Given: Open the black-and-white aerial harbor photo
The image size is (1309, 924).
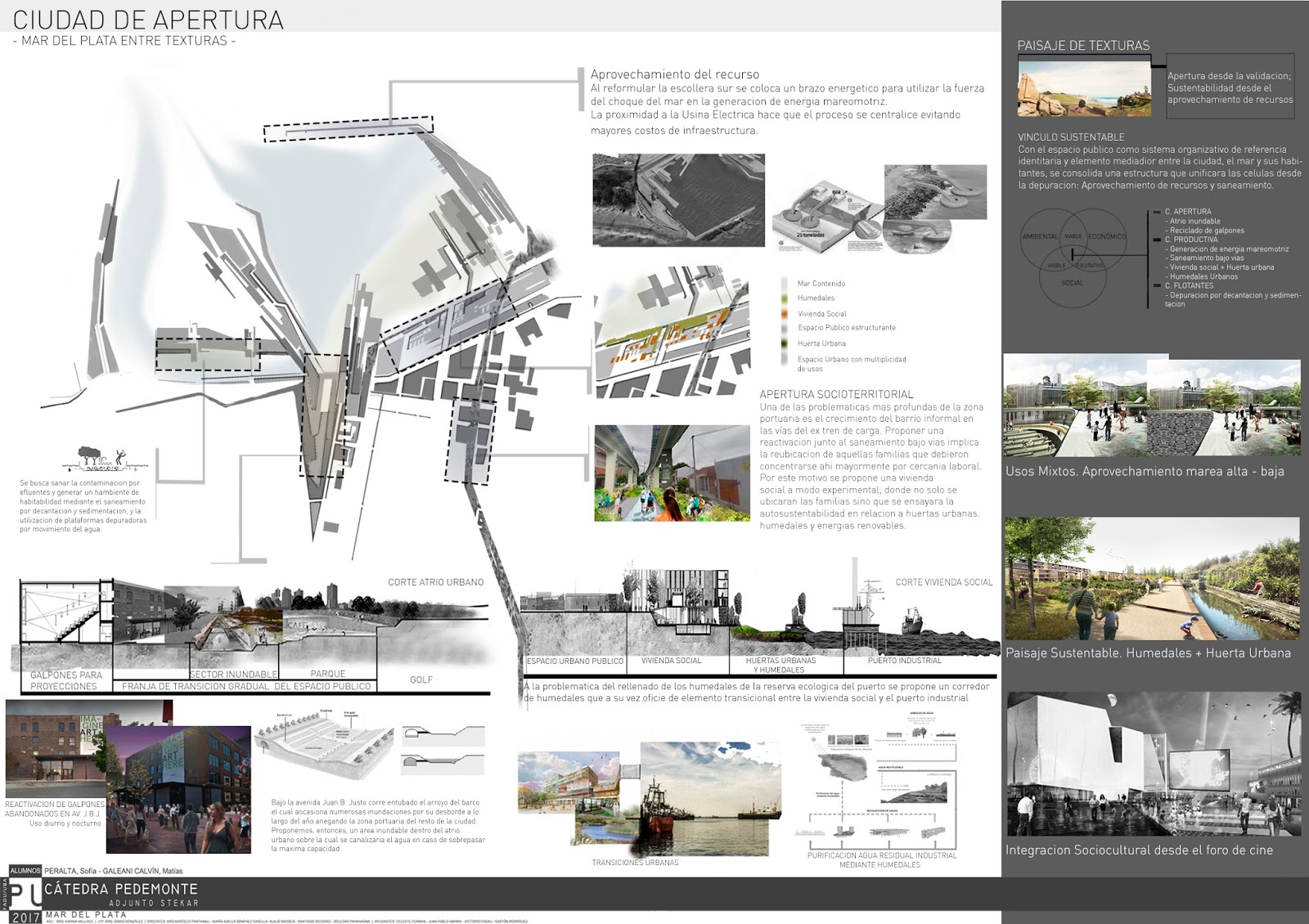Looking at the screenshot, I should [678, 200].
